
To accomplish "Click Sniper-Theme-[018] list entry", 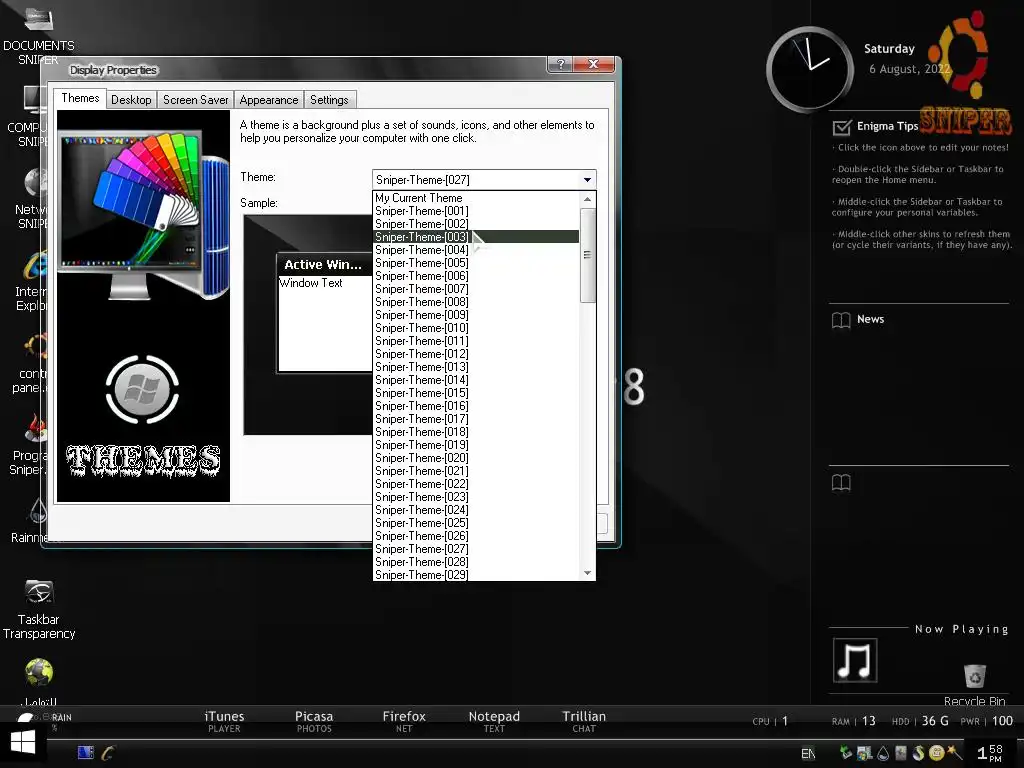I will click(476, 432).
